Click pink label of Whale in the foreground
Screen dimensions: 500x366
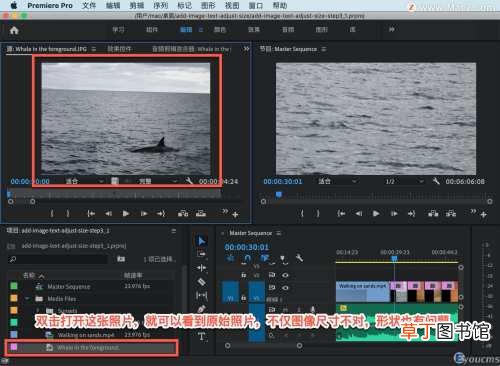14,347
